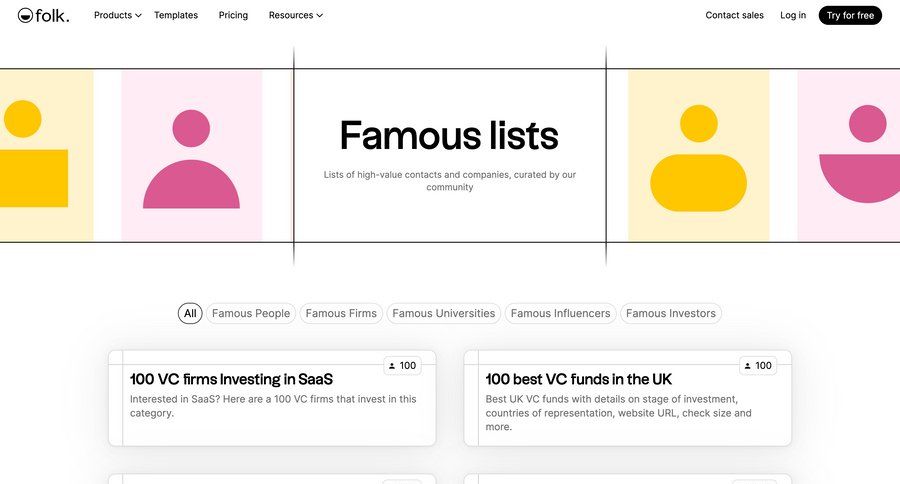Click contact count badge on SaaS card
Screen dimensions: 900x484
click(402, 366)
